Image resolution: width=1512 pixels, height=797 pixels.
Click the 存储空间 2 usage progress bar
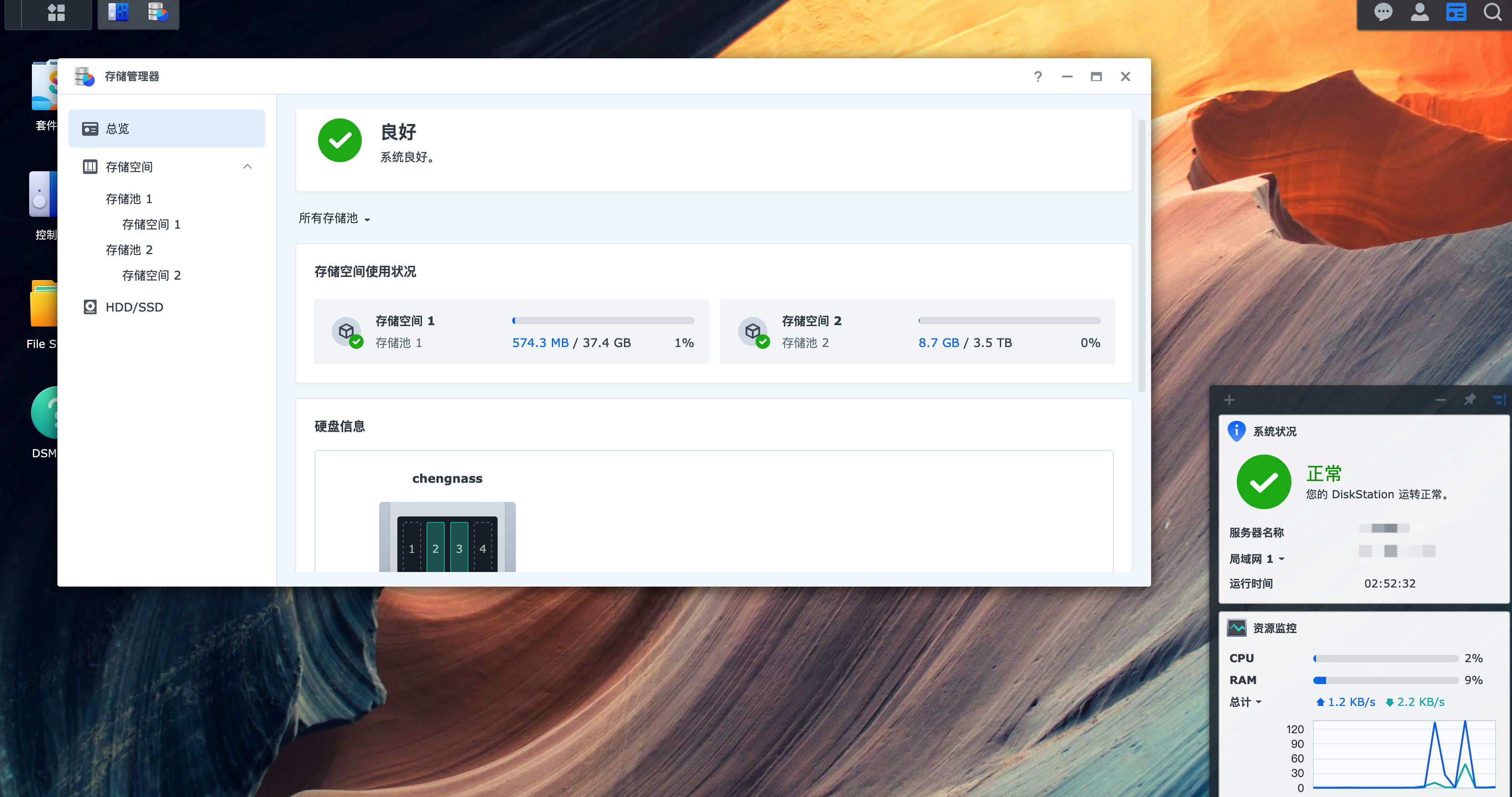tap(1009, 321)
